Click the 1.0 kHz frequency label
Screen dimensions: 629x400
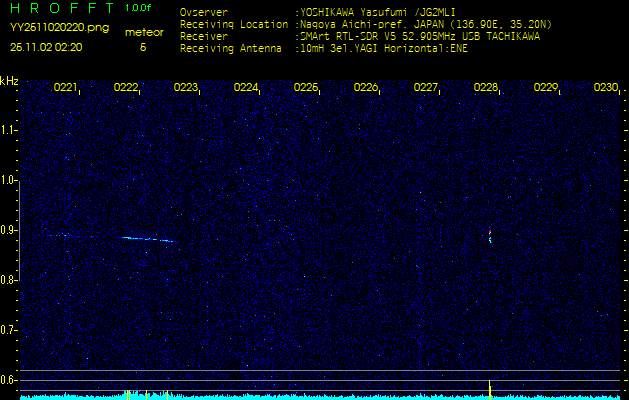pos(7,180)
